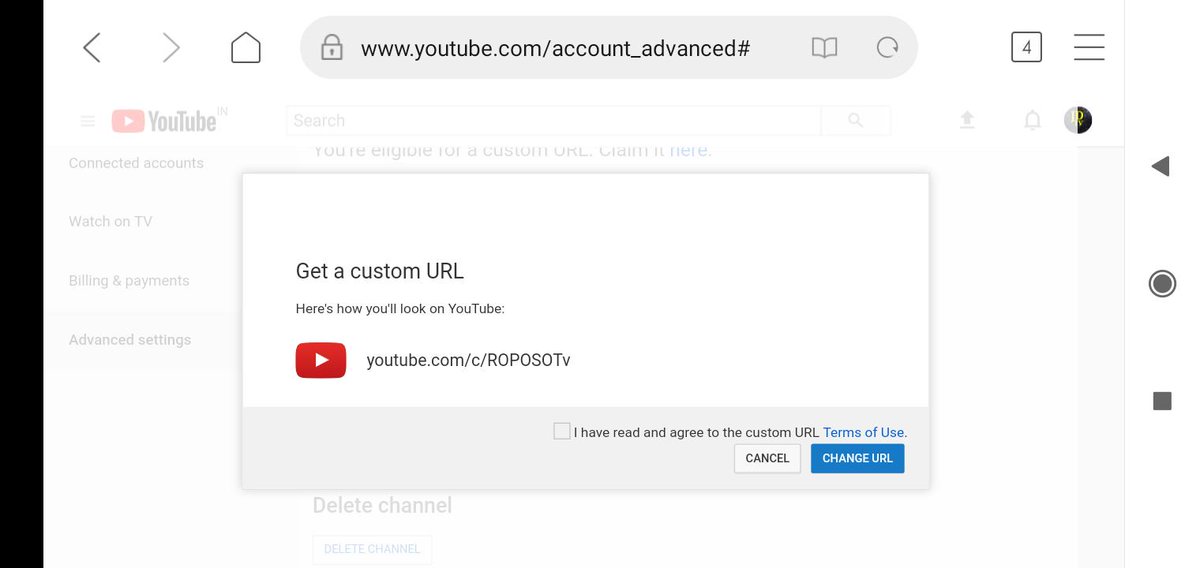Image resolution: width=1200 pixels, height=568 pixels.
Task: Click 'Here's how you'll look on YouTube' text
Action: [x=400, y=309]
